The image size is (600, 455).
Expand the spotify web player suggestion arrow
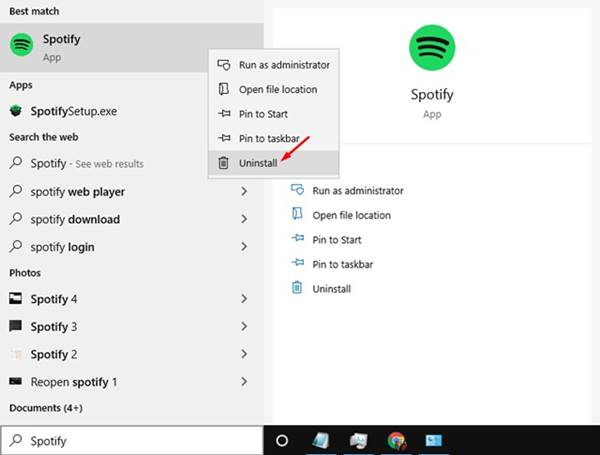[244, 192]
